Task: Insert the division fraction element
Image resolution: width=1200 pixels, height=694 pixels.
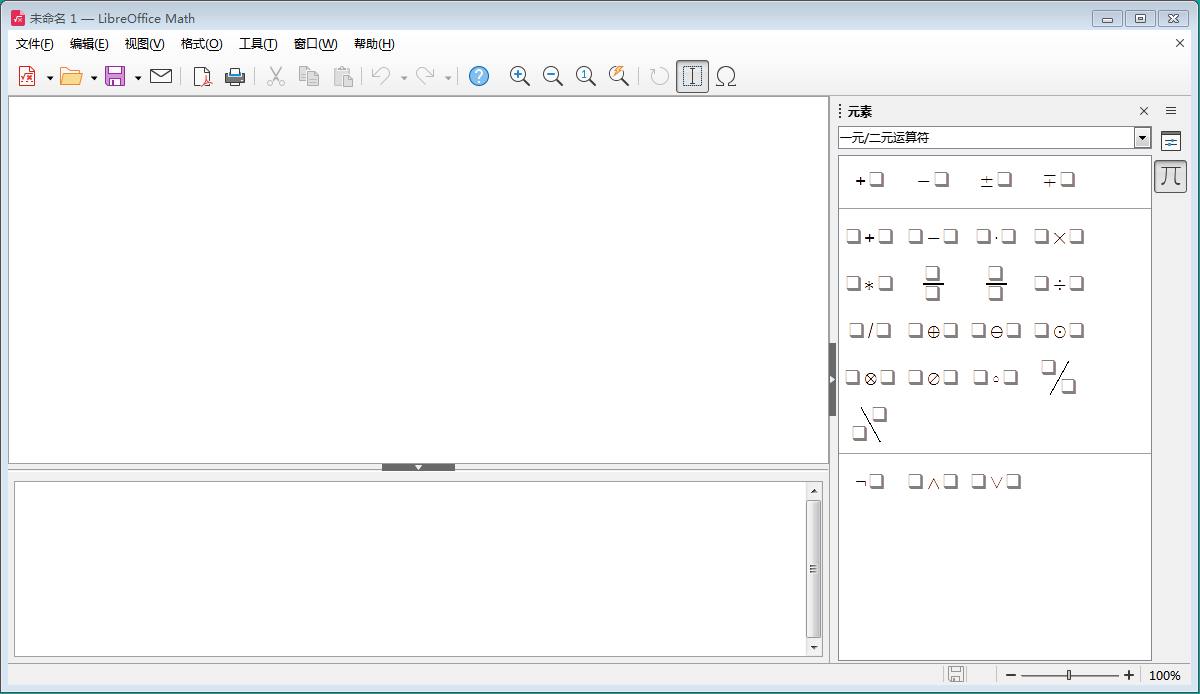Action: [x=932, y=284]
